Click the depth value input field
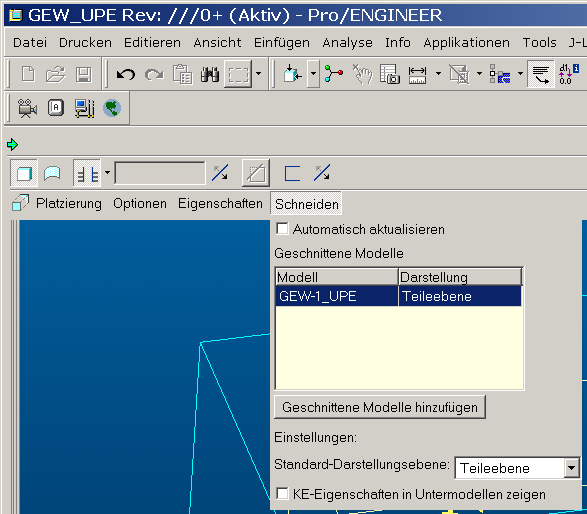 [160, 173]
